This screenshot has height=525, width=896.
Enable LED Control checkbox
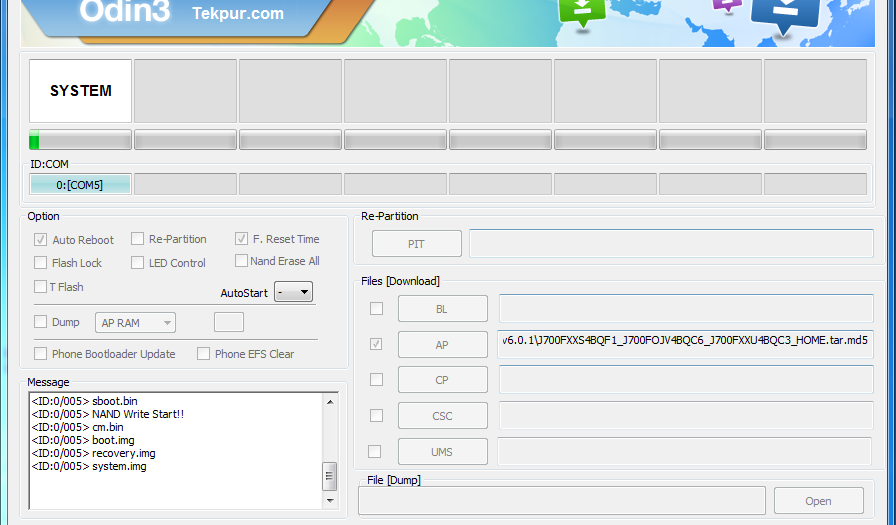pos(137,262)
